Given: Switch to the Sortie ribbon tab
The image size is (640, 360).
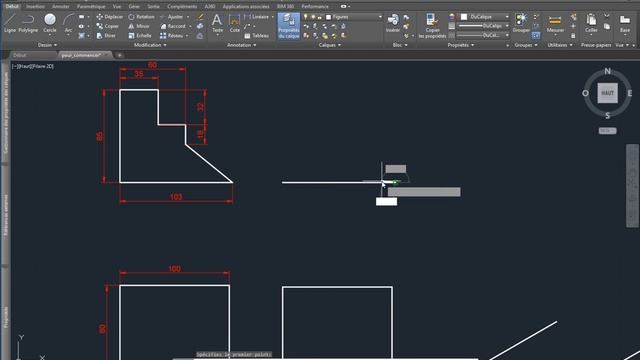Looking at the screenshot, I should (153, 7).
